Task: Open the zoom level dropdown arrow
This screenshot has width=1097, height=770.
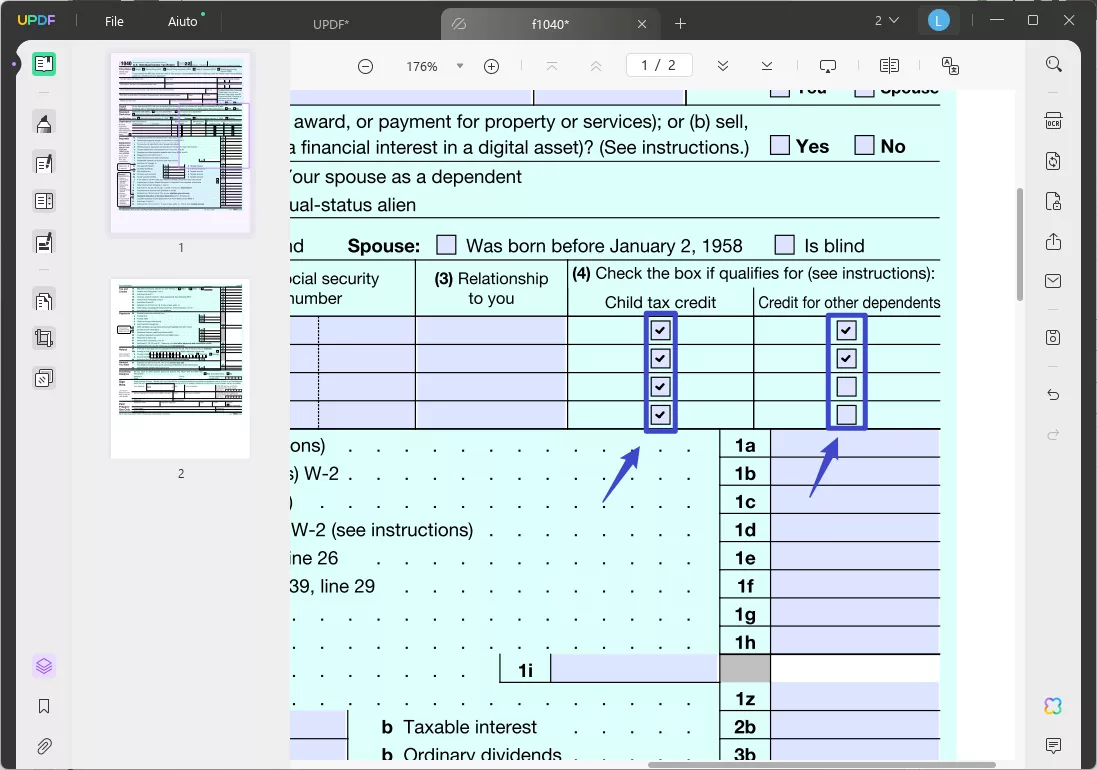Action: point(460,66)
